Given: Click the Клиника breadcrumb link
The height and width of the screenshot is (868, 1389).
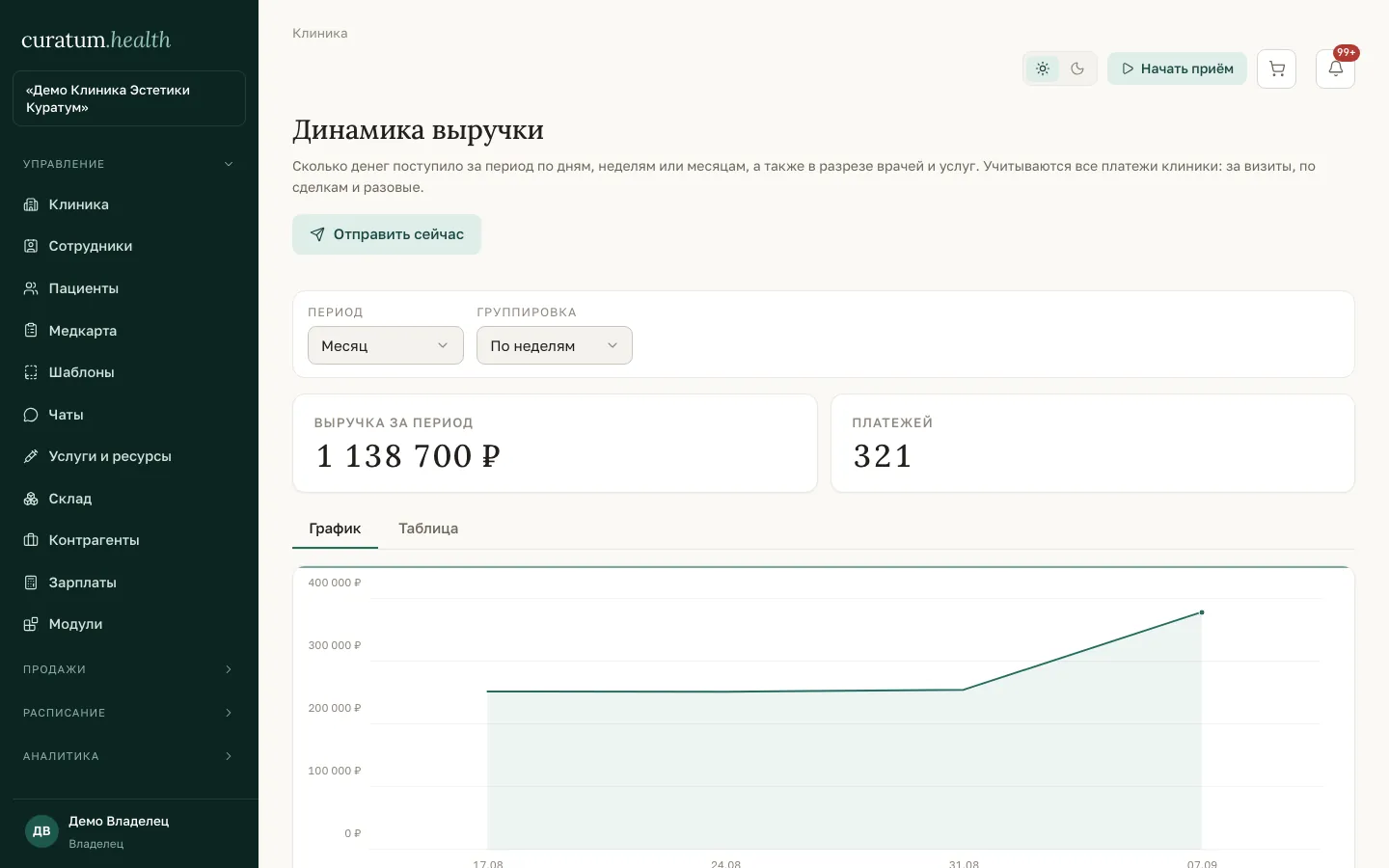Looking at the screenshot, I should [320, 33].
